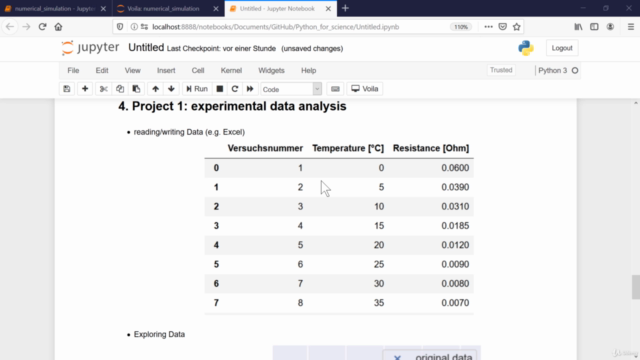
Task: Toggle the browser sidebar icon
Action: 594,27
